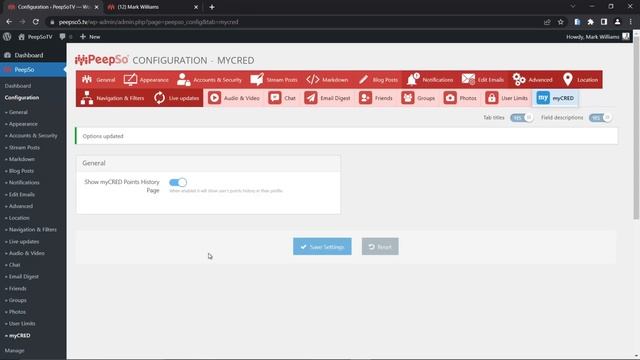Click the browser reload icon
Viewport: 640px width, 360px height.
36,22
